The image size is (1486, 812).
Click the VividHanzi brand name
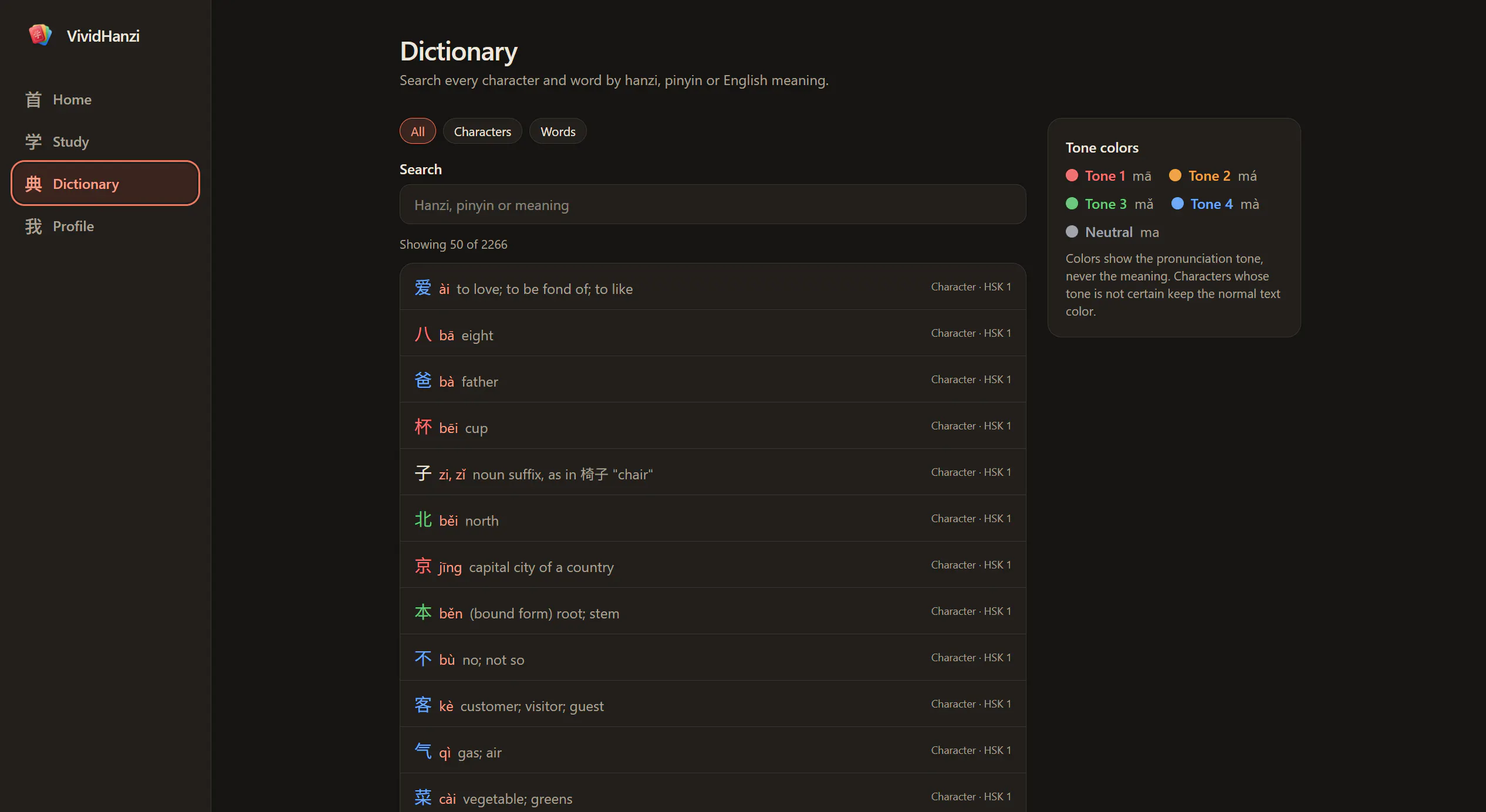(x=103, y=36)
